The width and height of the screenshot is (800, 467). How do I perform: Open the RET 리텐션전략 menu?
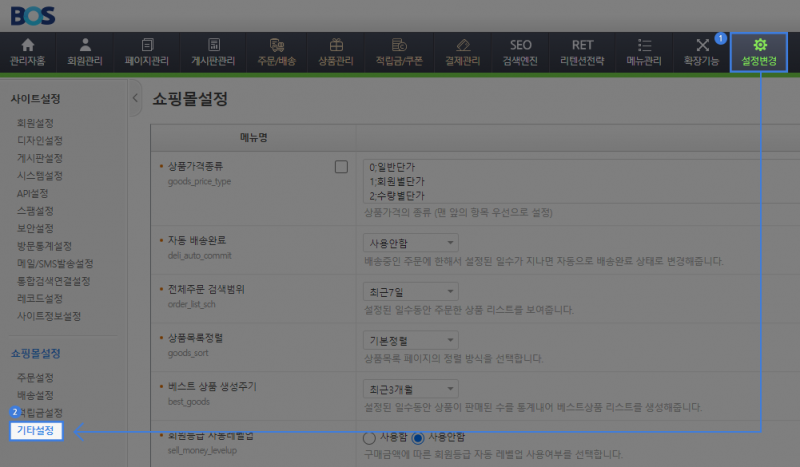click(582, 52)
